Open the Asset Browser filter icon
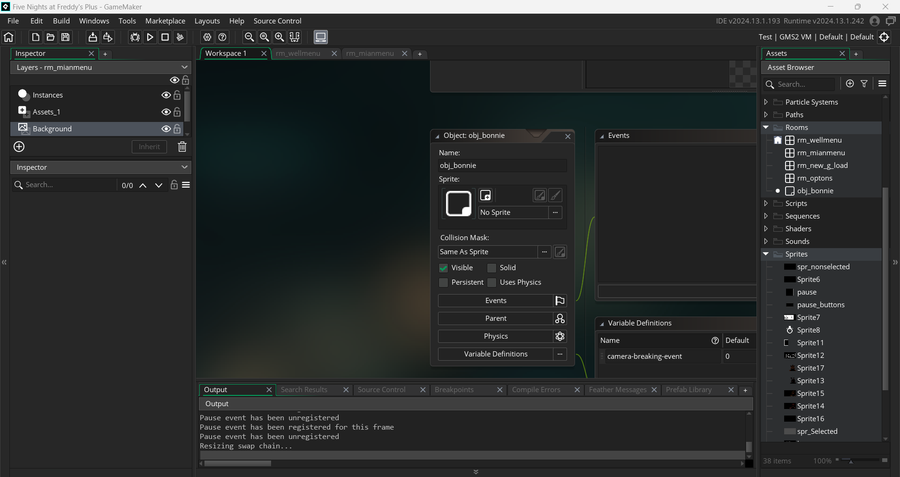Image resolution: width=900 pixels, height=477 pixels. [x=864, y=84]
